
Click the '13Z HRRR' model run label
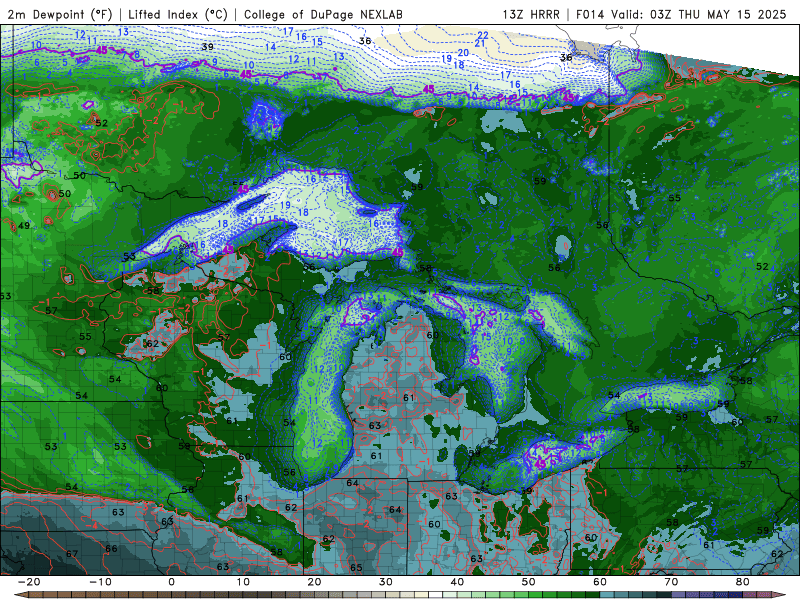tap(531, 14)
